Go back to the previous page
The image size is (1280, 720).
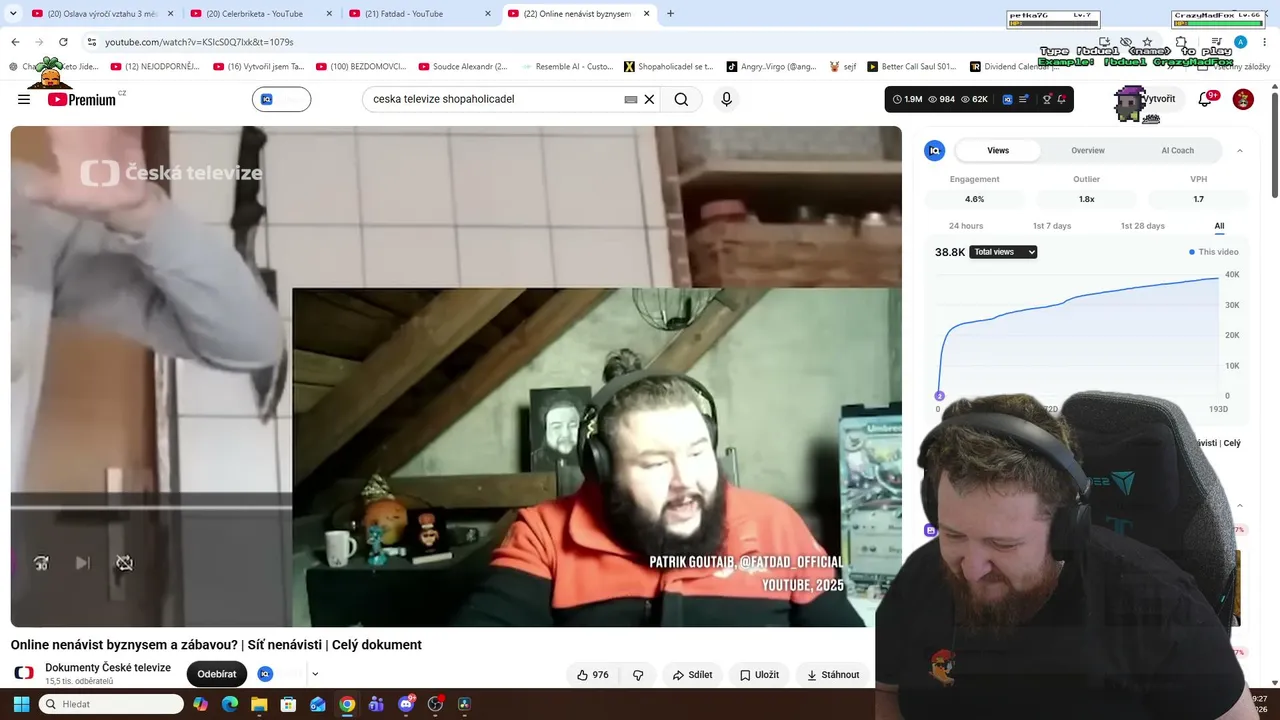[15, 42]
